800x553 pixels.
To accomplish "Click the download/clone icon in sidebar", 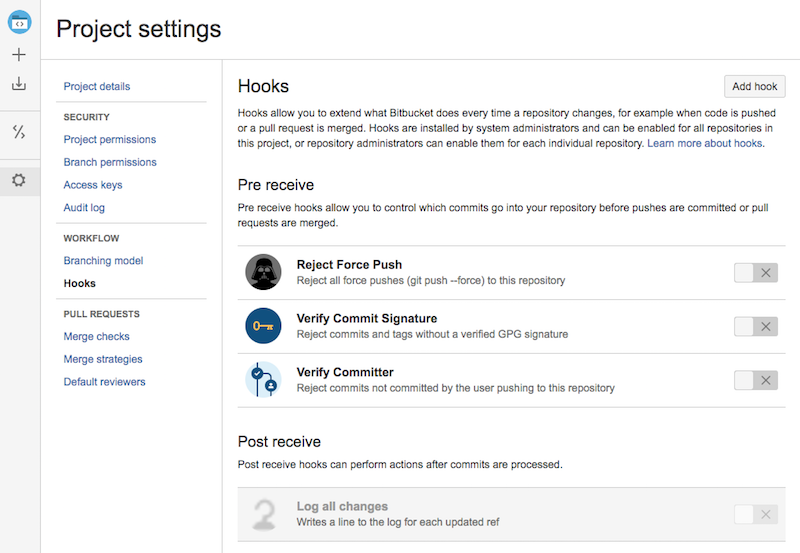I will 19,83.
